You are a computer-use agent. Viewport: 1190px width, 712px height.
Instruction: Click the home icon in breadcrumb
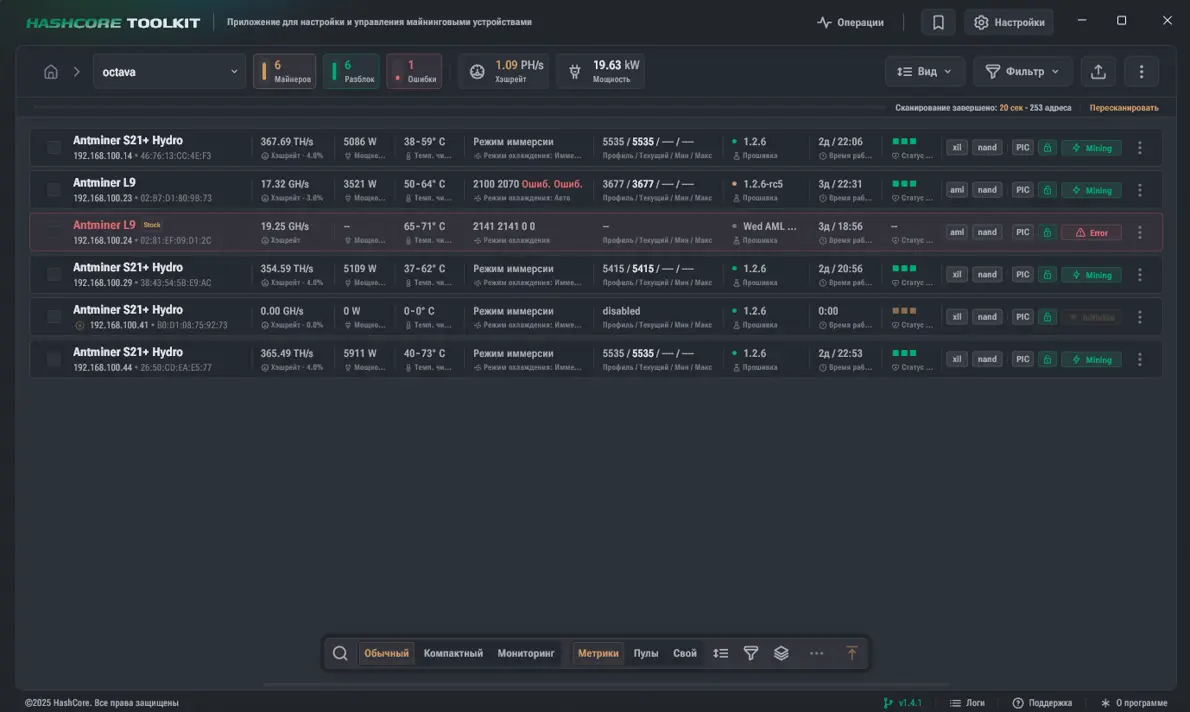click(51, 72)
